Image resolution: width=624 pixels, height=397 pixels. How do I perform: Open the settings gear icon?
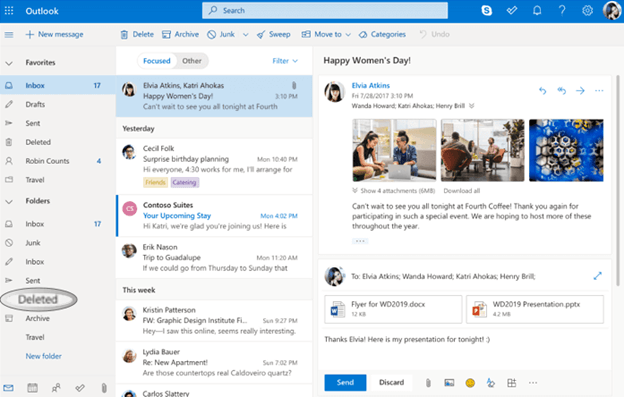(x=587, y=11)
